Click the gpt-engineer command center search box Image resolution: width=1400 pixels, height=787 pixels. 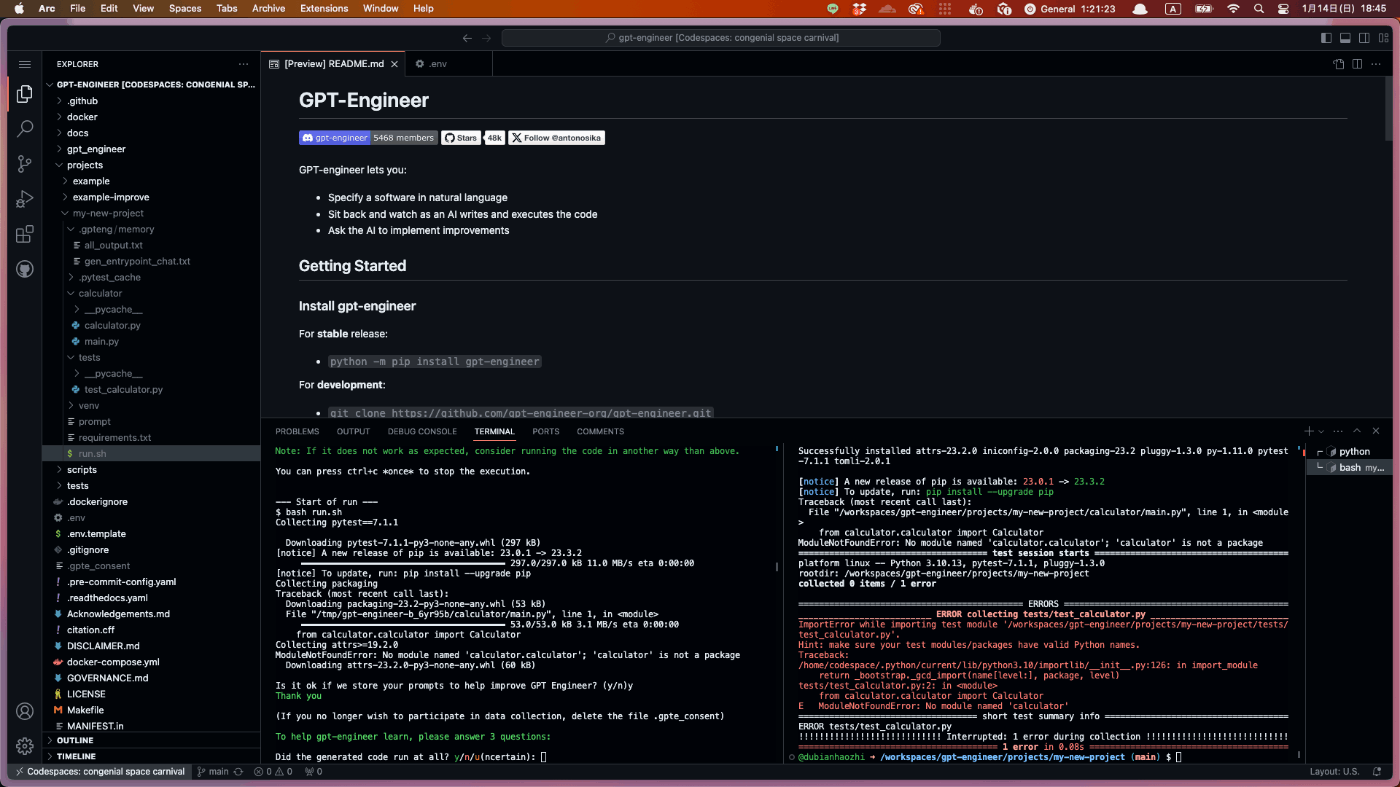[x=721, y=38]
